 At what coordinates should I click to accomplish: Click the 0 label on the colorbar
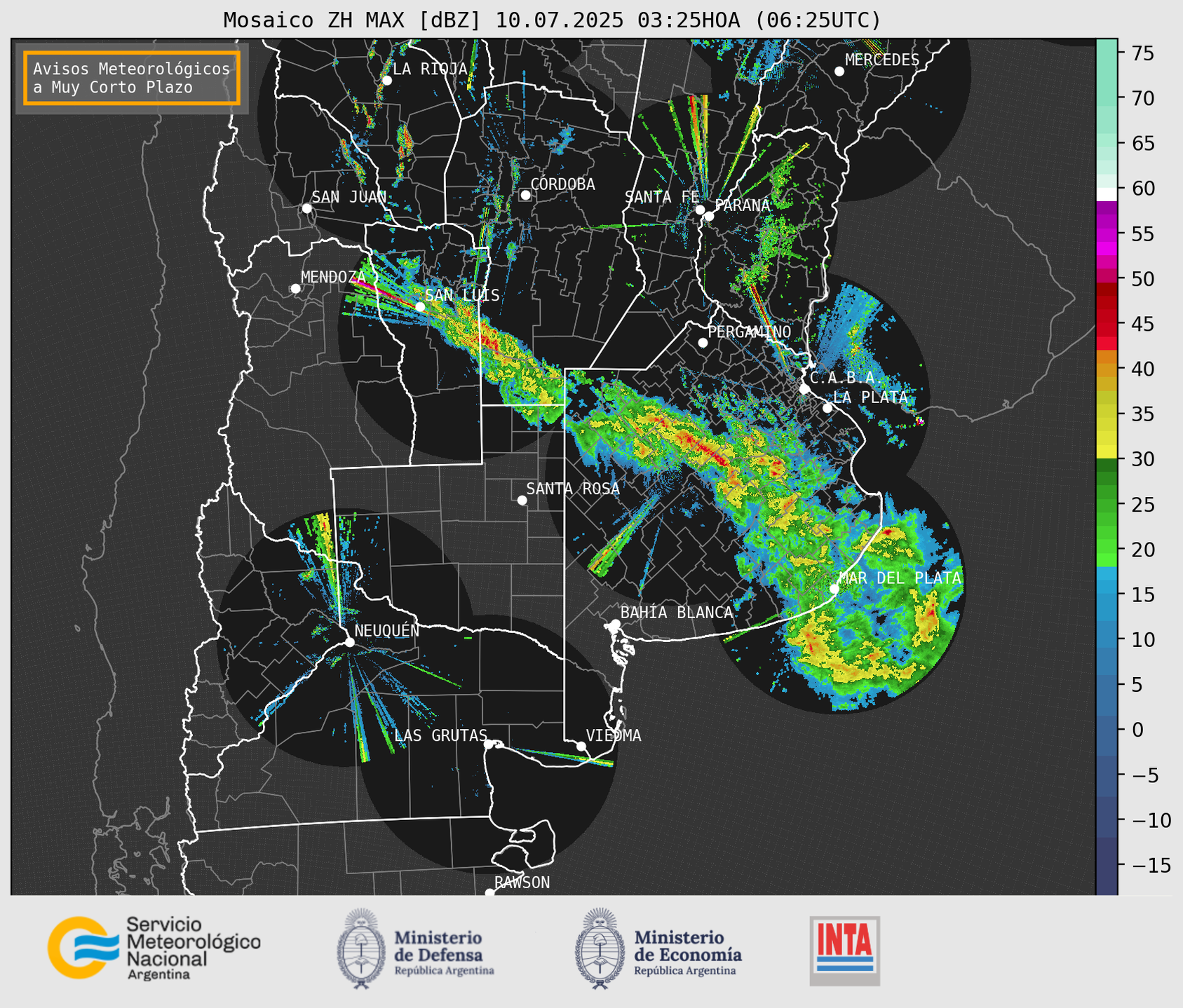point(1137,730)
